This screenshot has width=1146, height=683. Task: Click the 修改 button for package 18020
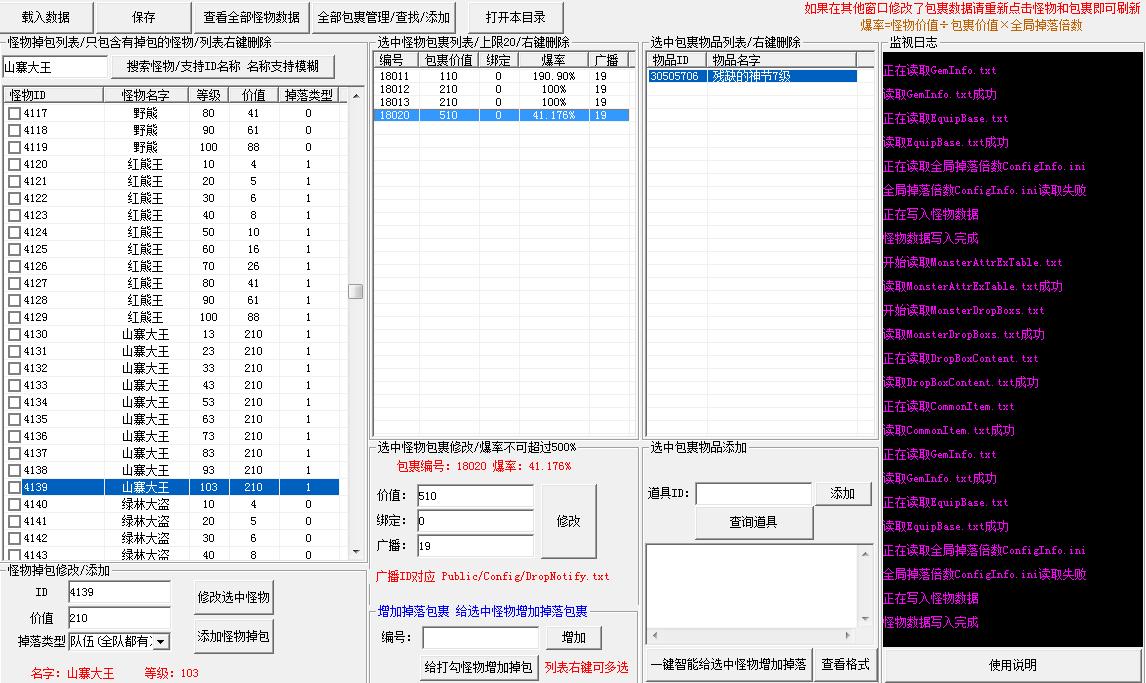(568, 520)
